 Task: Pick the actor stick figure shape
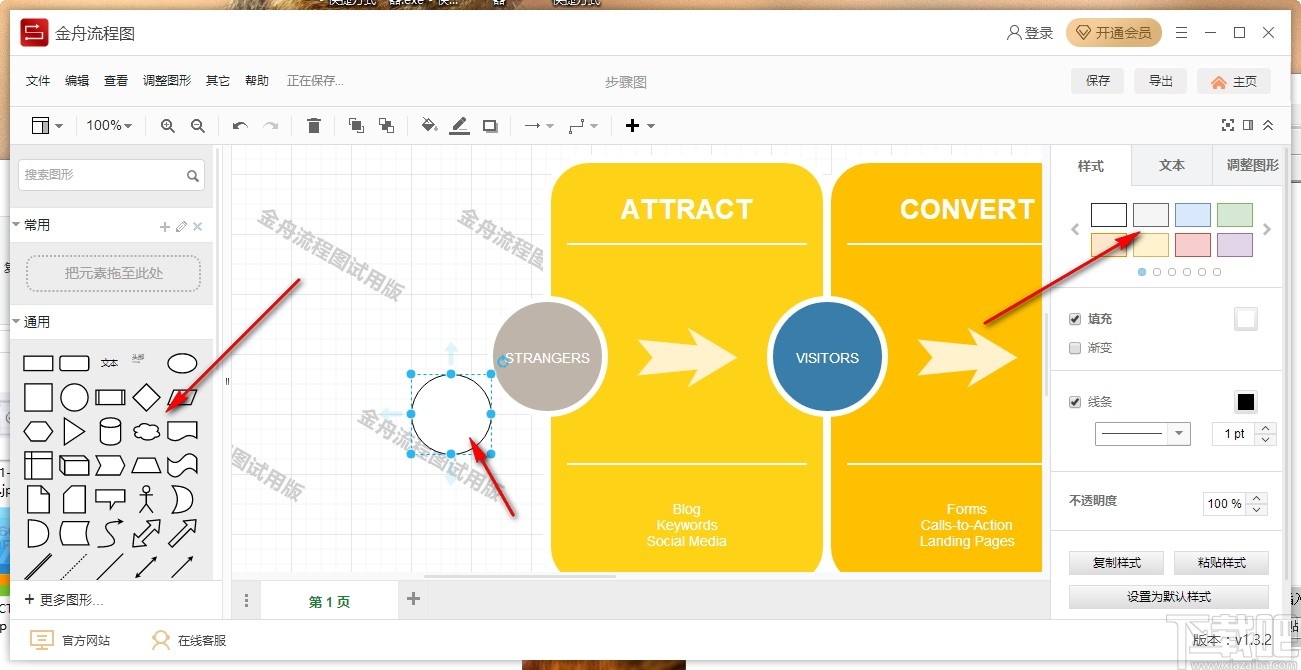pos(146,498)
